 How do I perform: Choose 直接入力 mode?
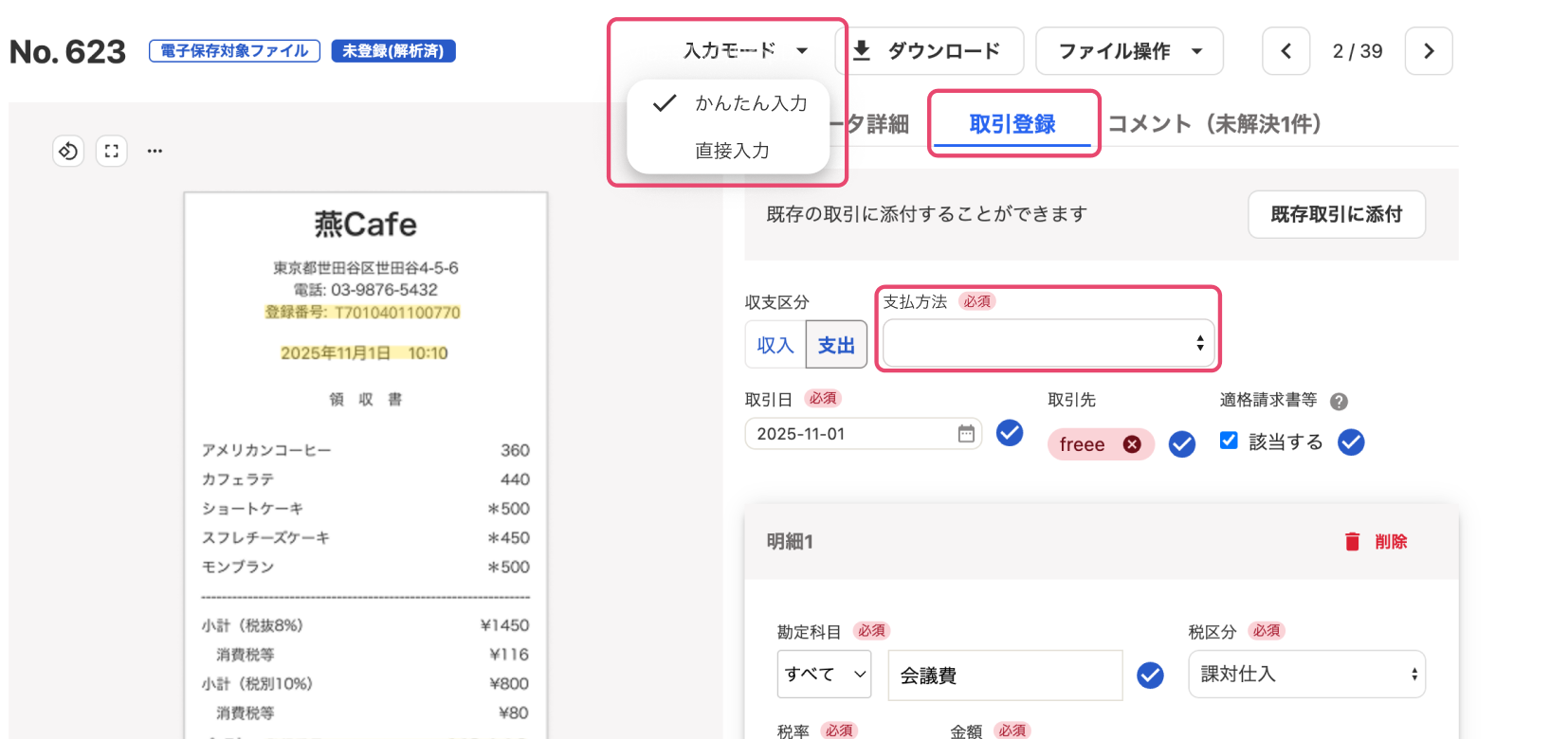(728, 151)
